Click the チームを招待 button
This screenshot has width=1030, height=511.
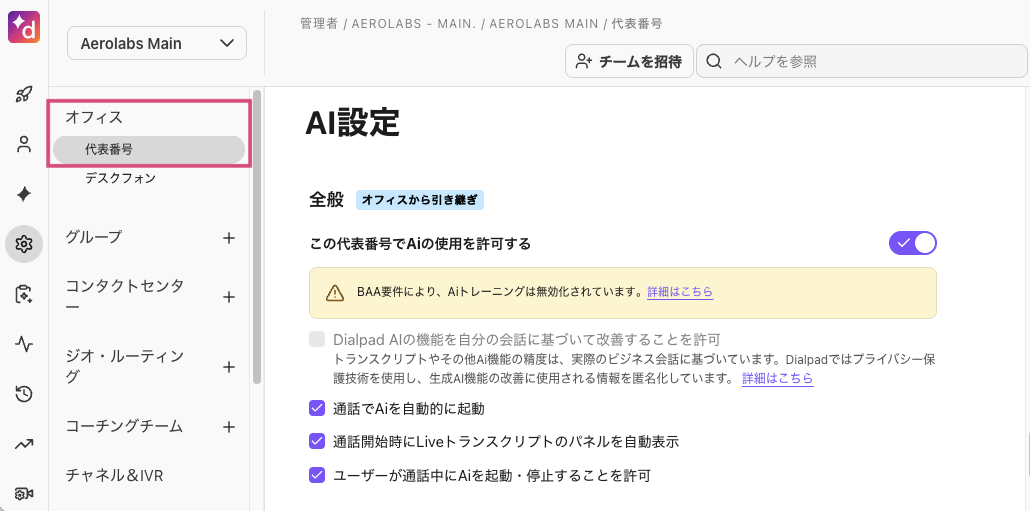[629, 62]
